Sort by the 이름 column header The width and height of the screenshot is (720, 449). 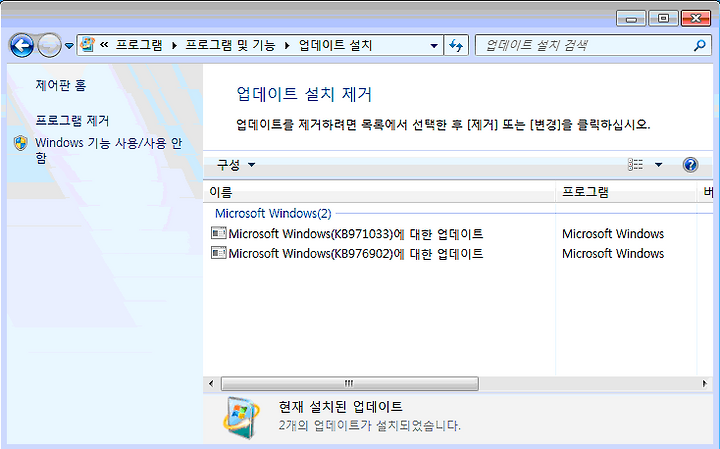tap(379, 192)
